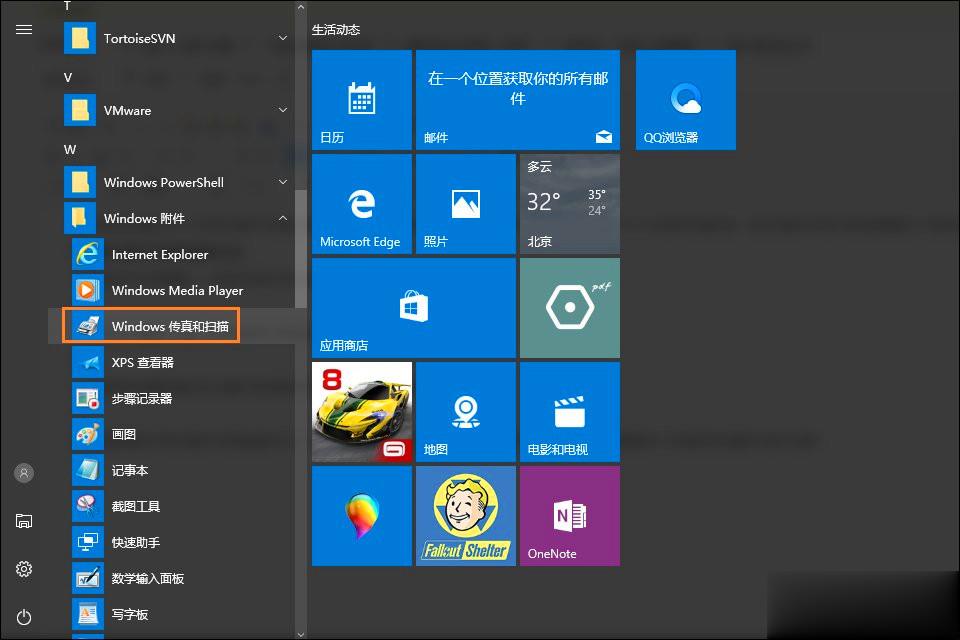Launch QQ浏览器 tile
Viewport: 960px width, 640px height.
point(686,100)
